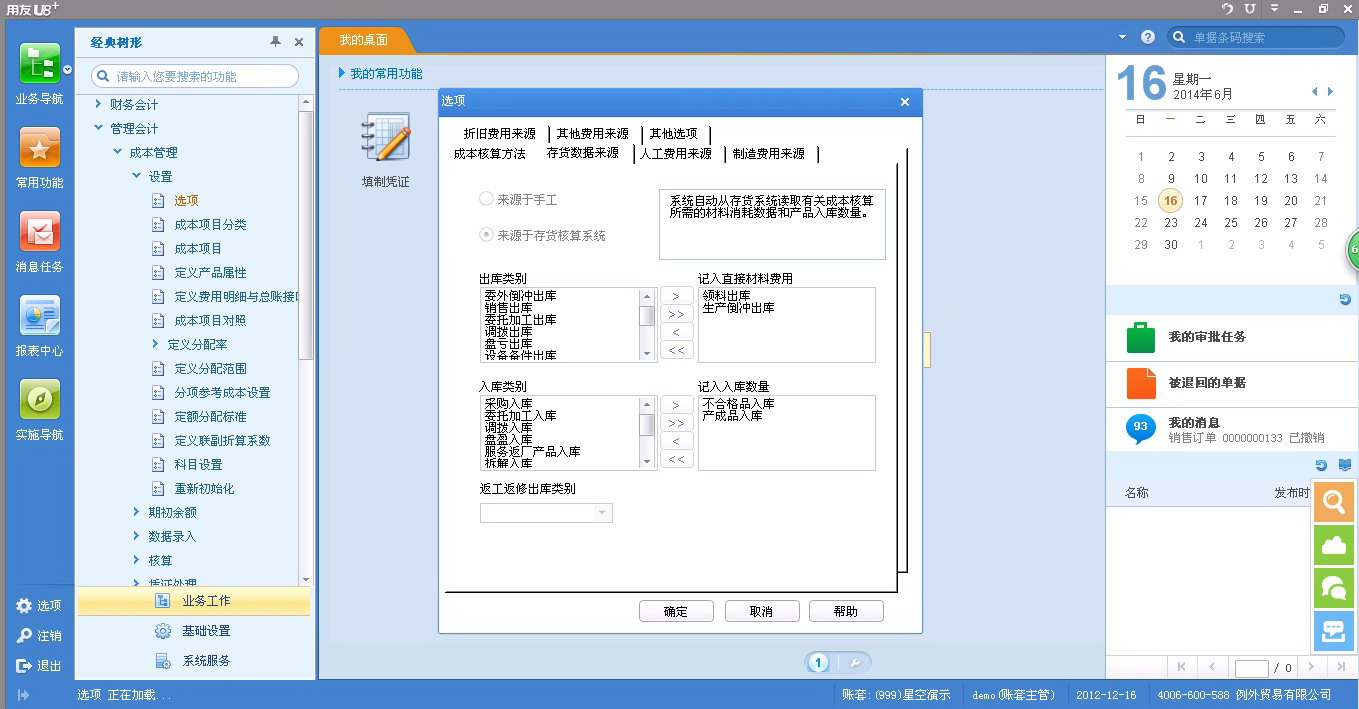Click 出库类别 list scrollbar
The height and width of the screenshot is (709, 1359).
(647, 324)
